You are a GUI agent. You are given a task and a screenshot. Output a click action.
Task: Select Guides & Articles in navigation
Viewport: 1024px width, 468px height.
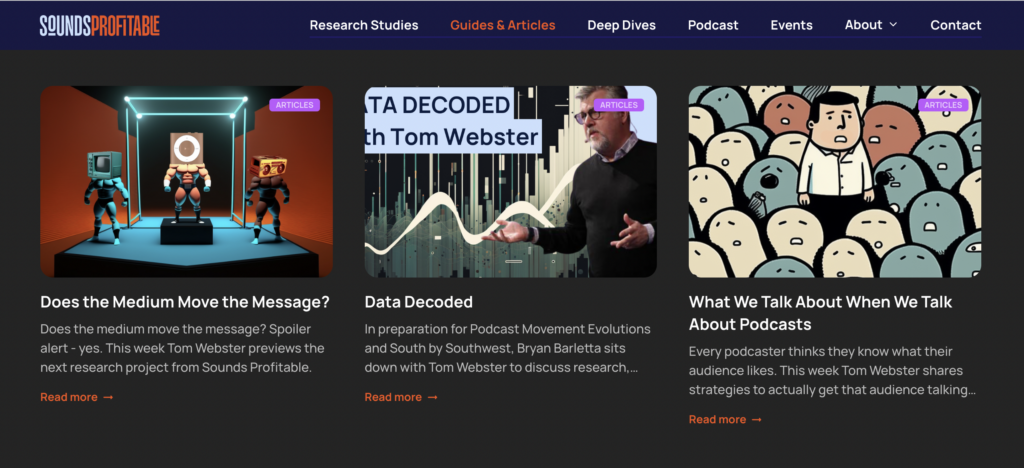point(503,25)
